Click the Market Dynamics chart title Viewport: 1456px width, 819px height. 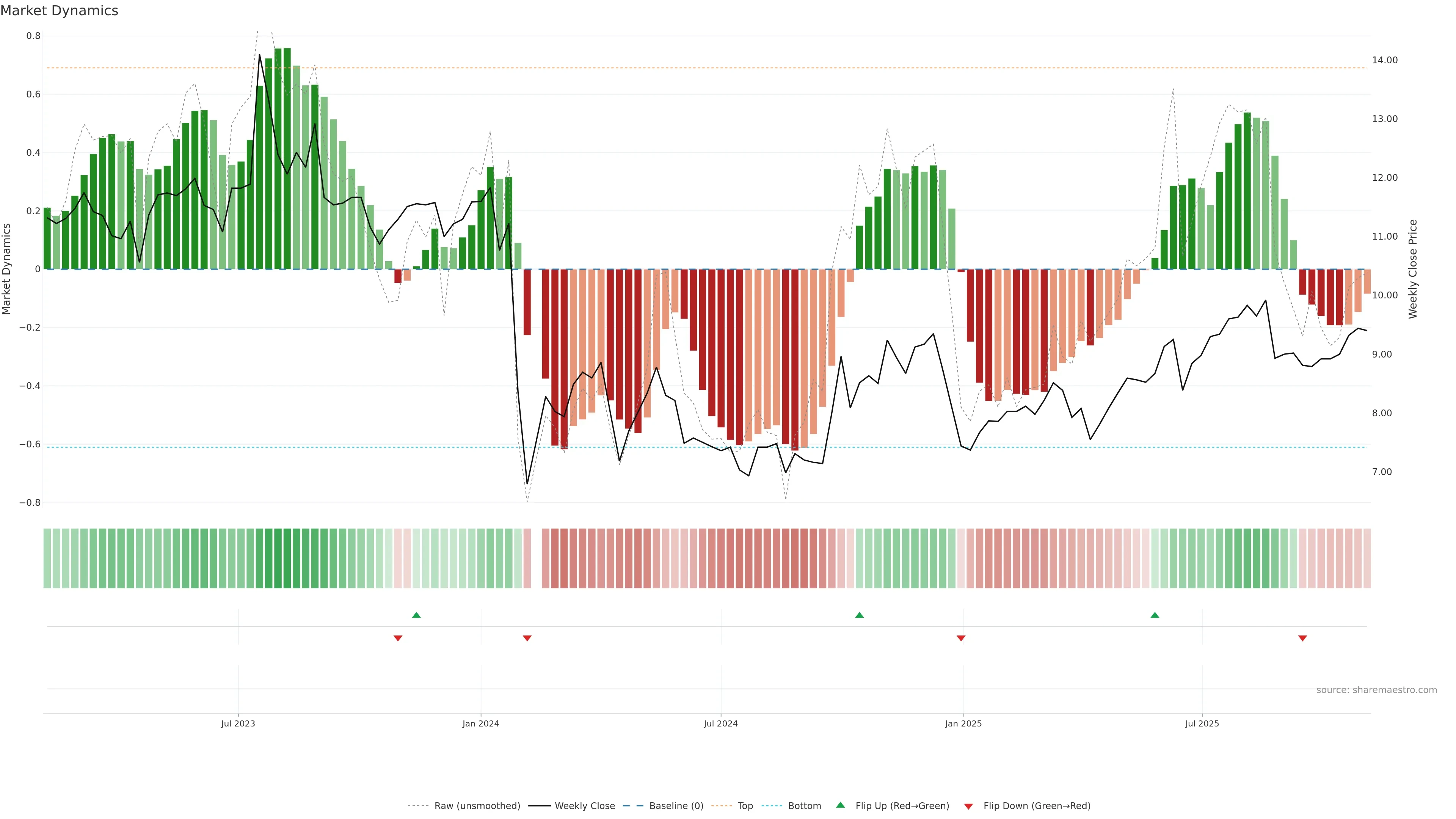[x=60, y=11]
